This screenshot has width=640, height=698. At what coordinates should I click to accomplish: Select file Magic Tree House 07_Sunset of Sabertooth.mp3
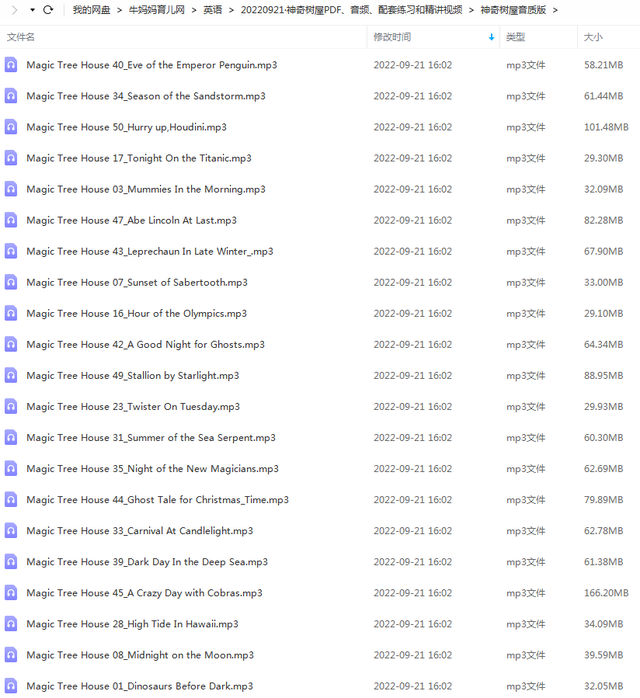coord(137,282)
